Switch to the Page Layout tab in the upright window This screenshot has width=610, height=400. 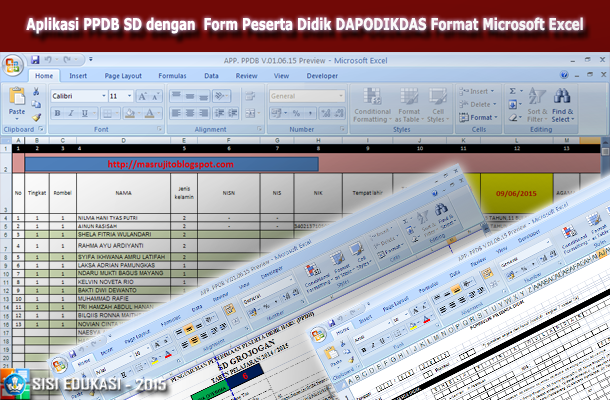point(123,76)
